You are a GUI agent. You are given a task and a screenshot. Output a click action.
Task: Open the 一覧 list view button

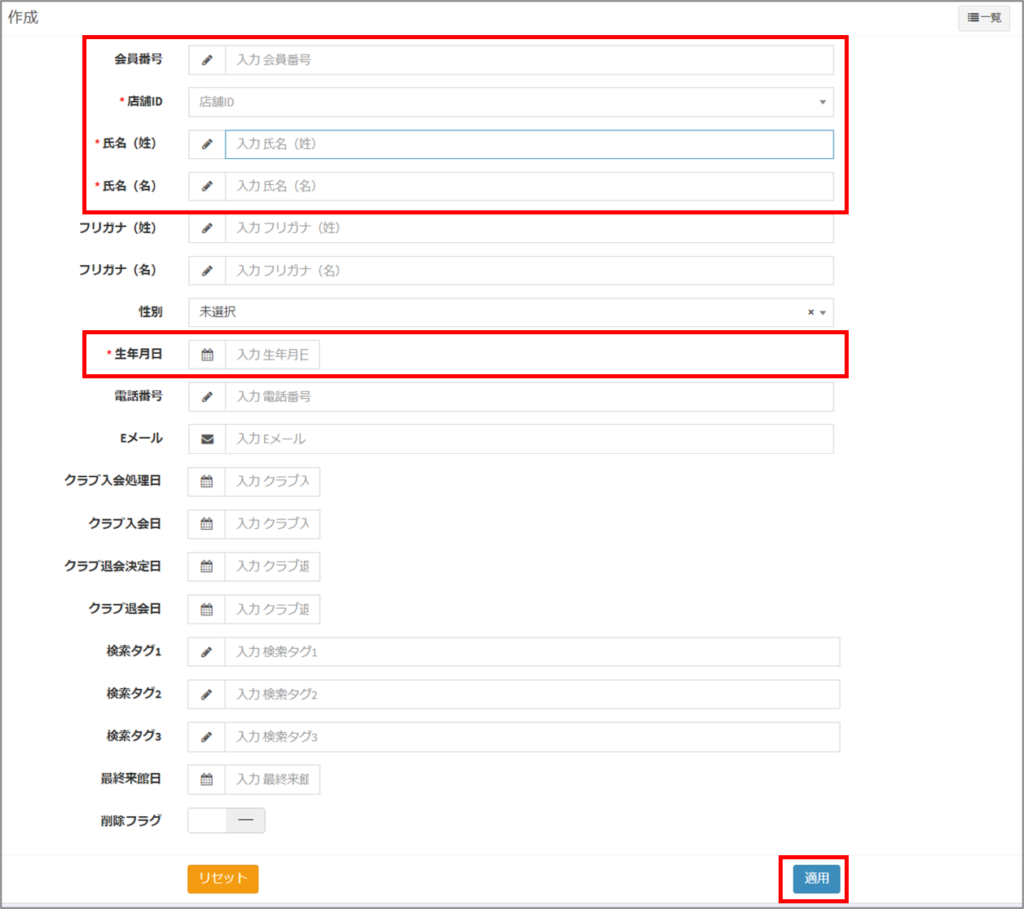point(984,18)
